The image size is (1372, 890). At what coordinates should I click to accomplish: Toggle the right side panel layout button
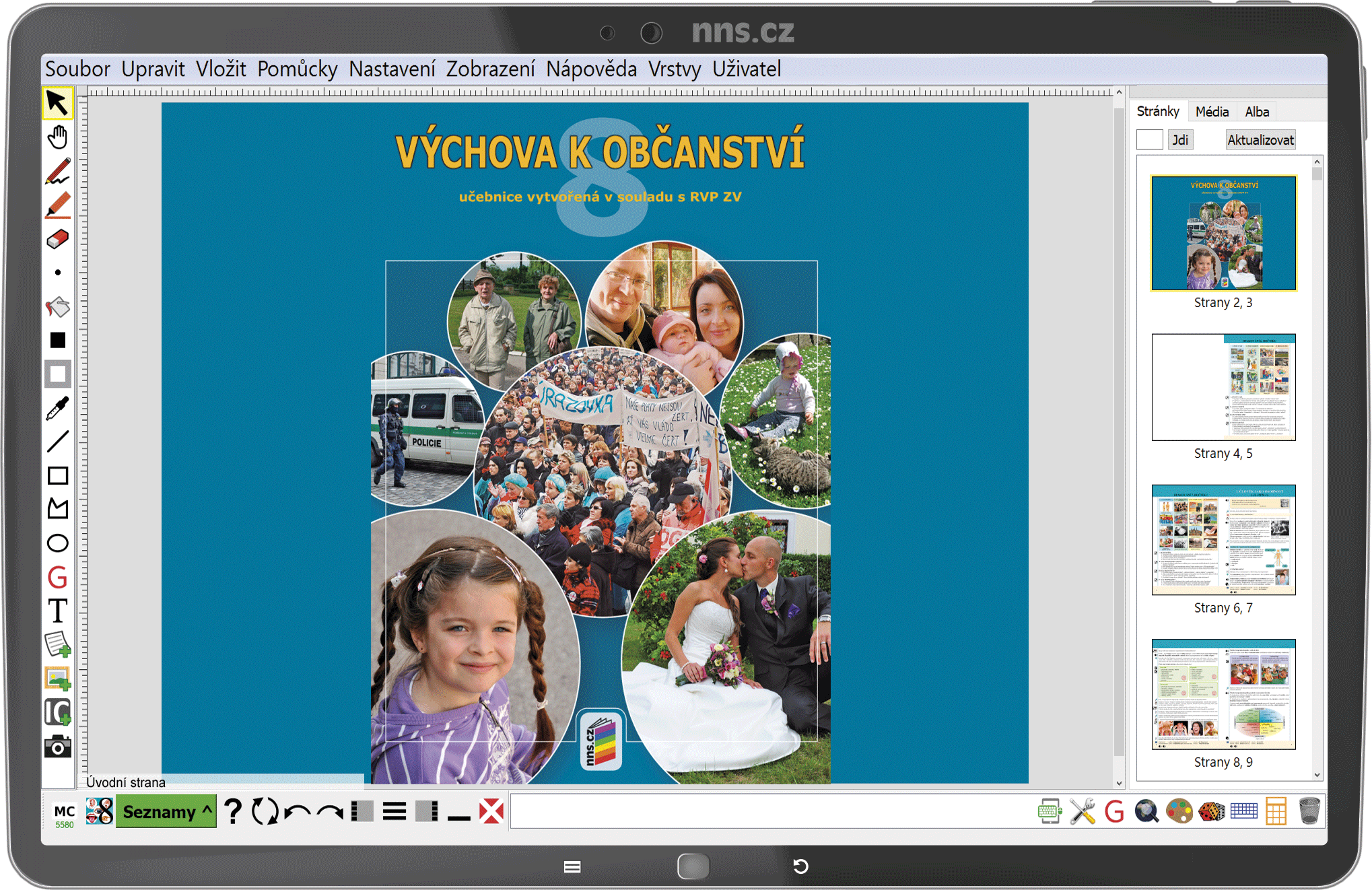coord(427,811)
